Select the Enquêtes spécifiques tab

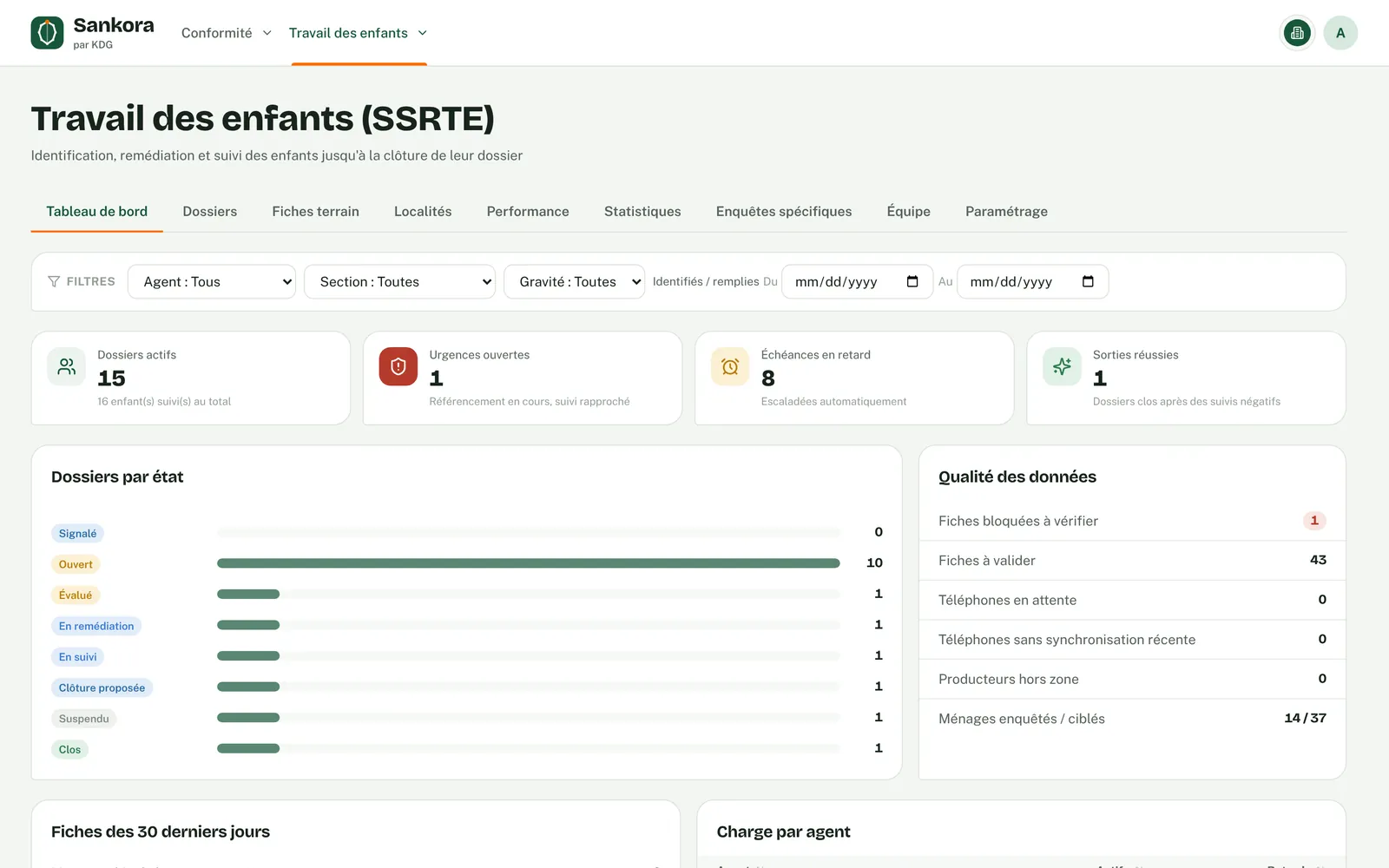pyautogui.click(x=784, y=211)
